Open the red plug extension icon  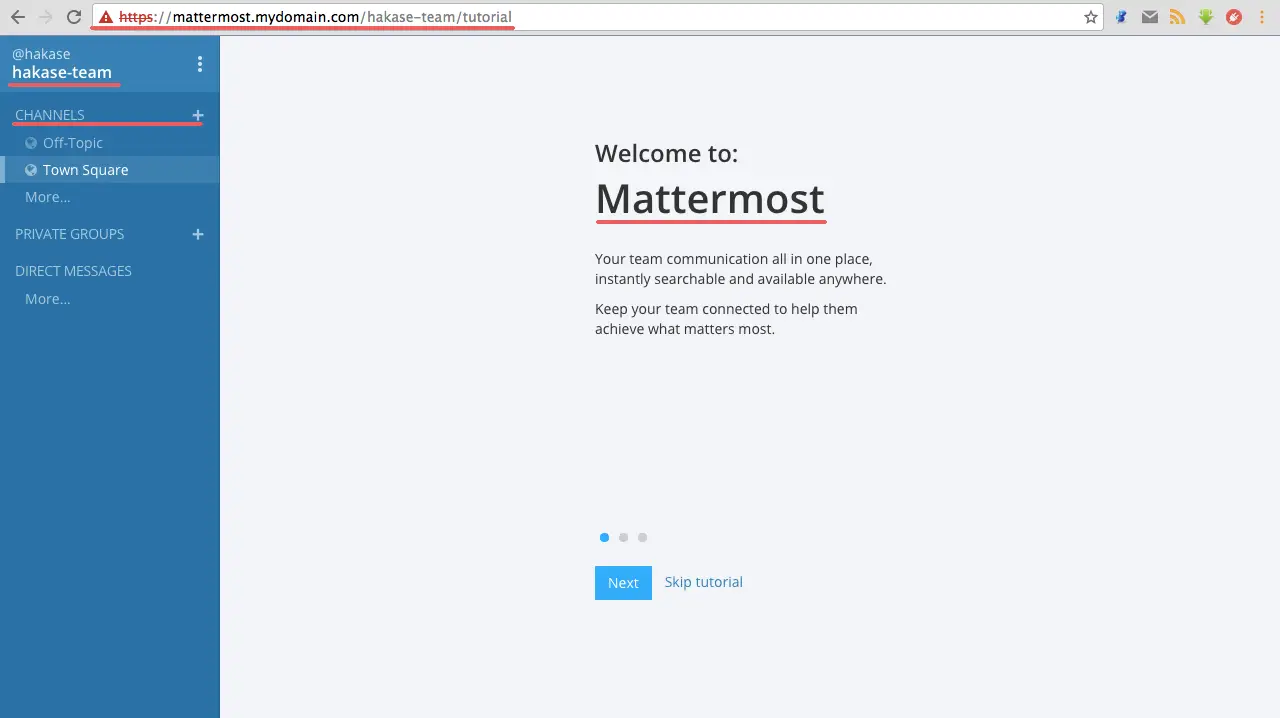pos(1234,17)
